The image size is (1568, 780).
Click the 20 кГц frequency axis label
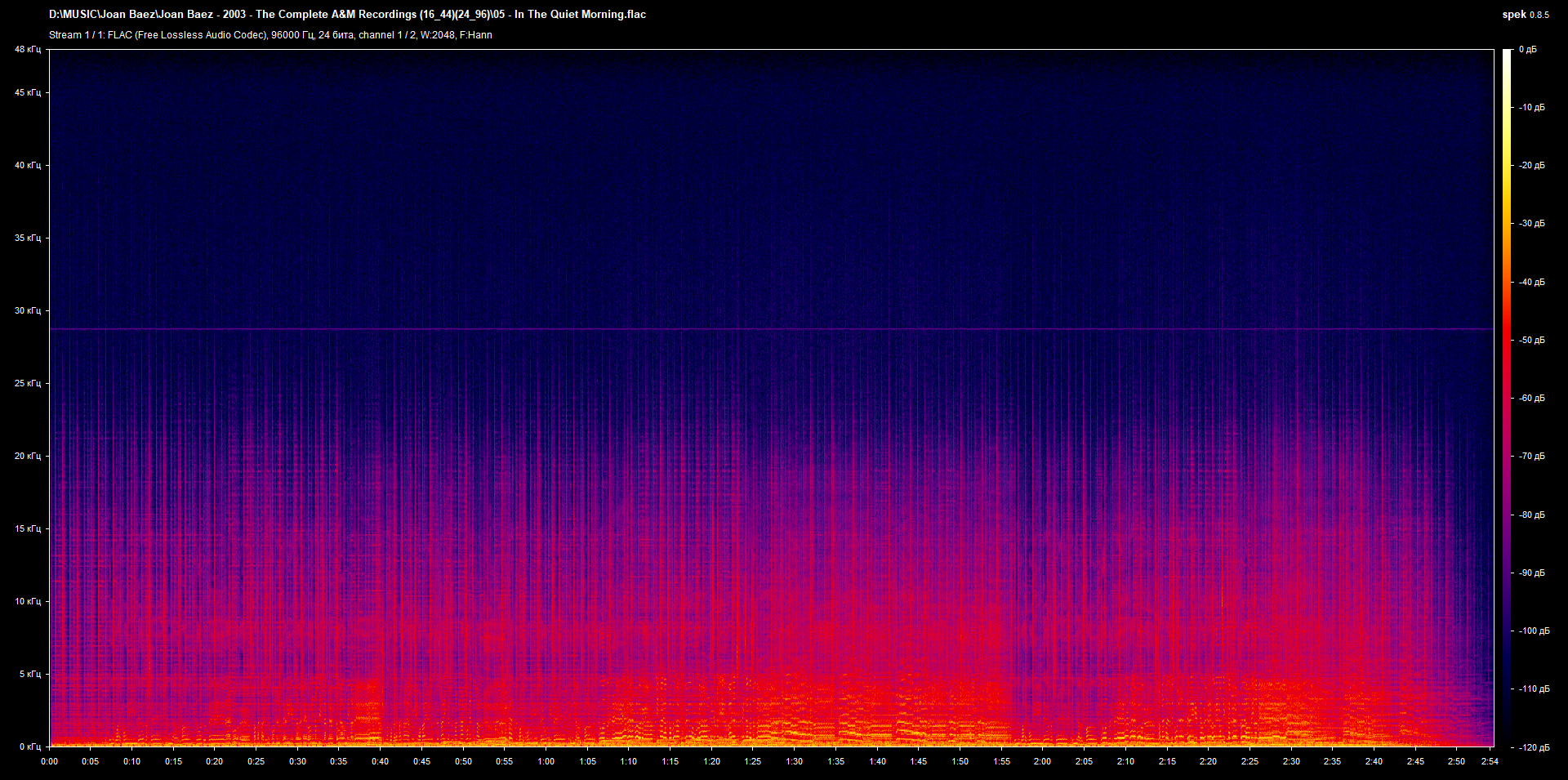pos(28,457)
